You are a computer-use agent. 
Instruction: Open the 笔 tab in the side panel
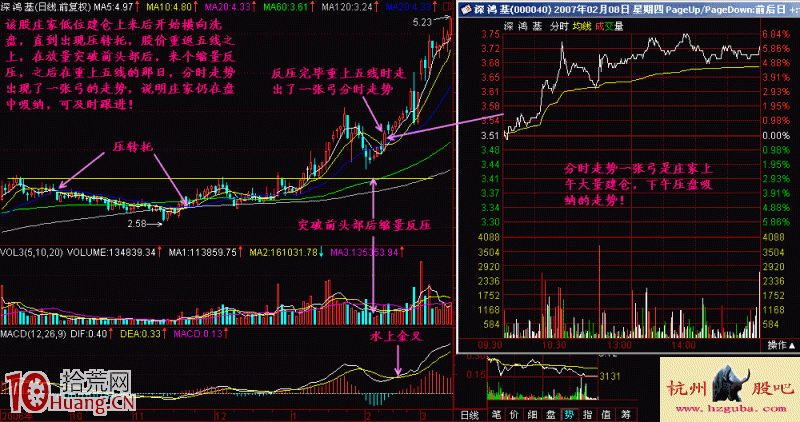click(495, 415)
